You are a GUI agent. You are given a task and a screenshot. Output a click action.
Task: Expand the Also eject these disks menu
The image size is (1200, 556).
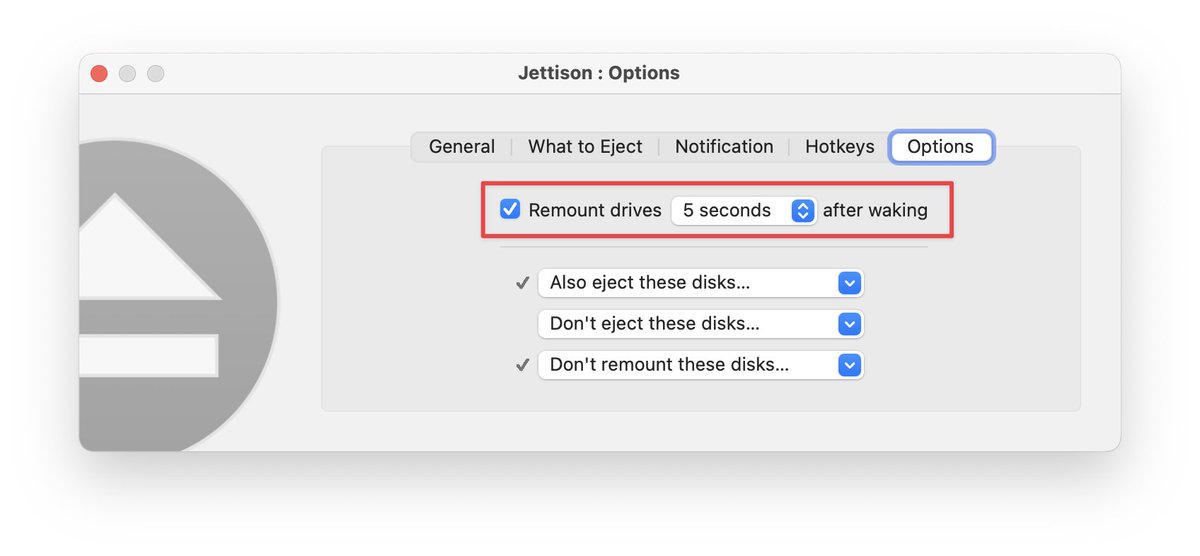tap(700, 283)
